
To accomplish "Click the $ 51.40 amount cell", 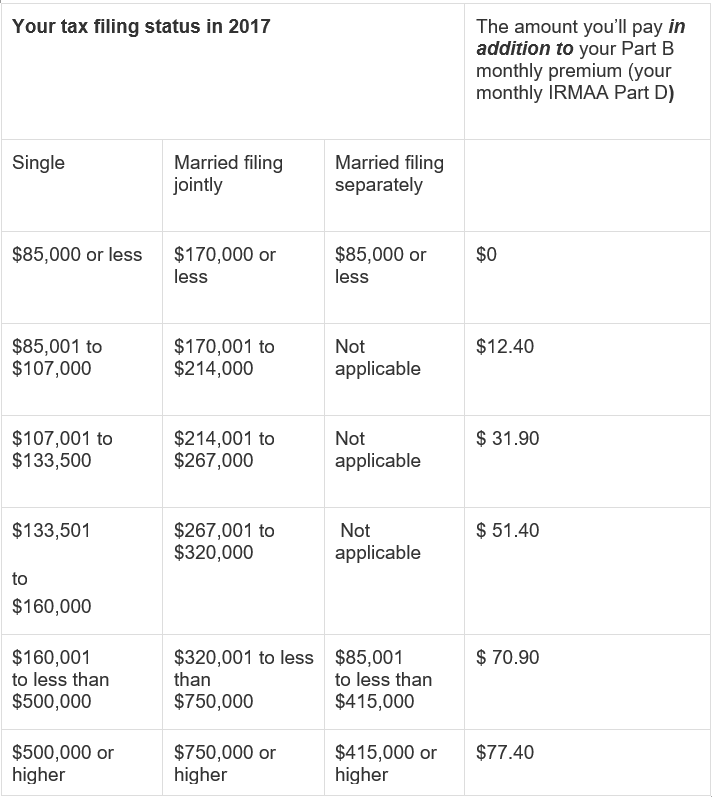I will (x=508, y=531).
